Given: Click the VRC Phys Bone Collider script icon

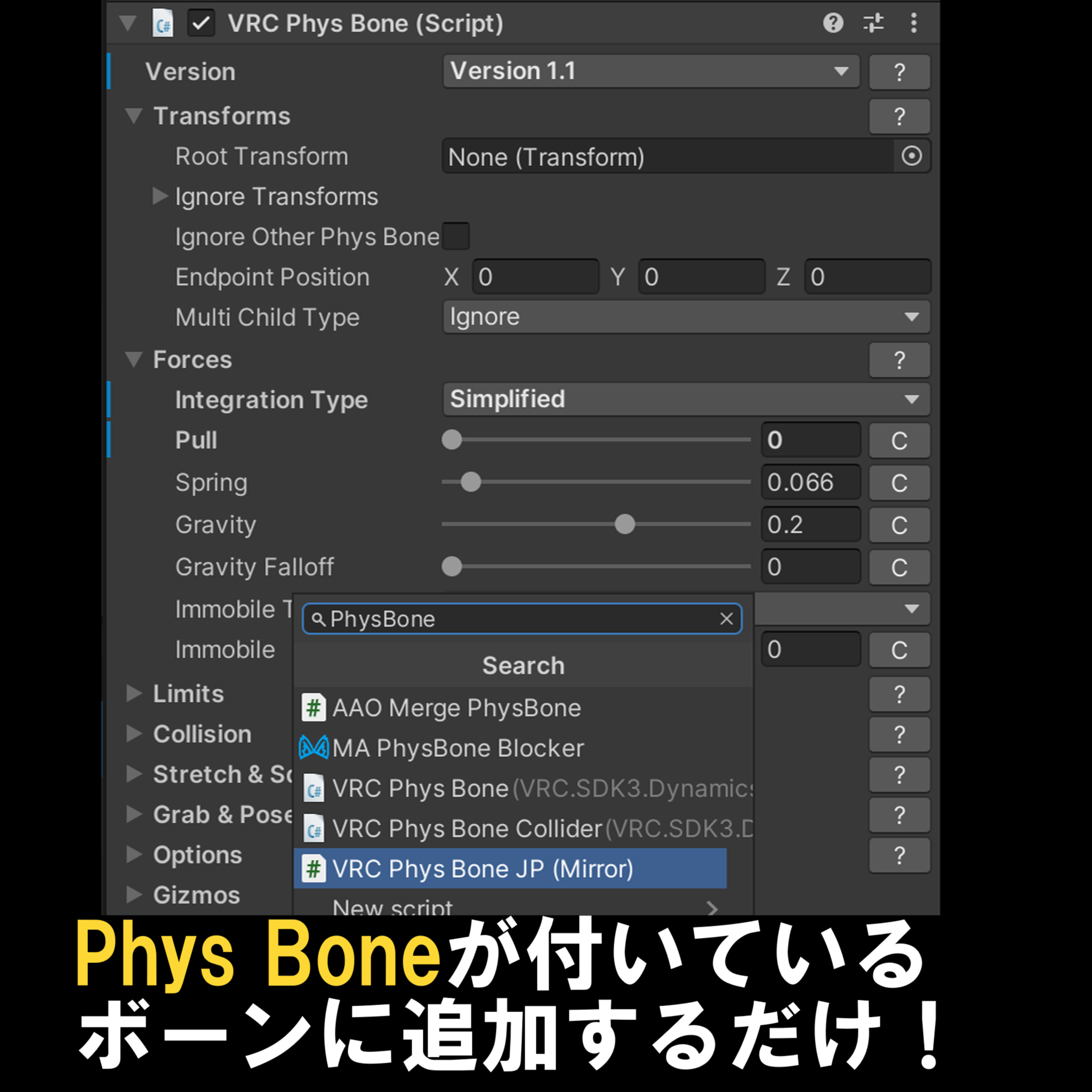Looking at the screenshot, I should (315, 829).
